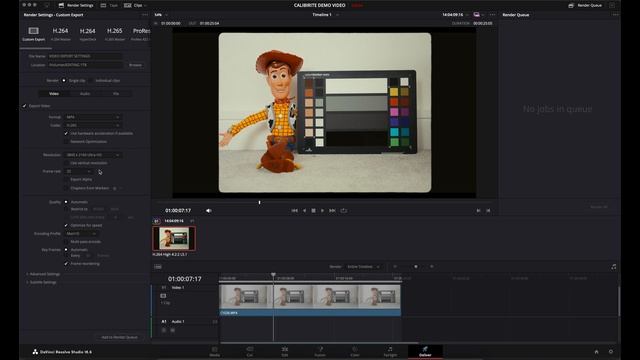Open the viewer zoom percentage dropdown
The image size is (640, 360).
click(160, 15)
